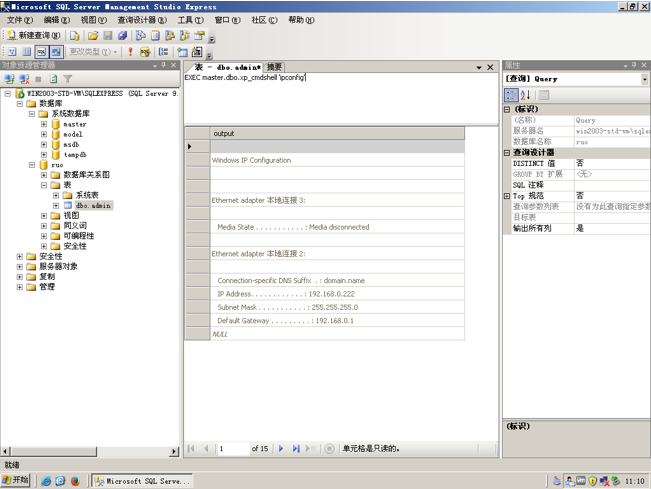Click the DISTINCT 值 property value 否
This screenshot has width=651, height=489.
coord(612,164)
